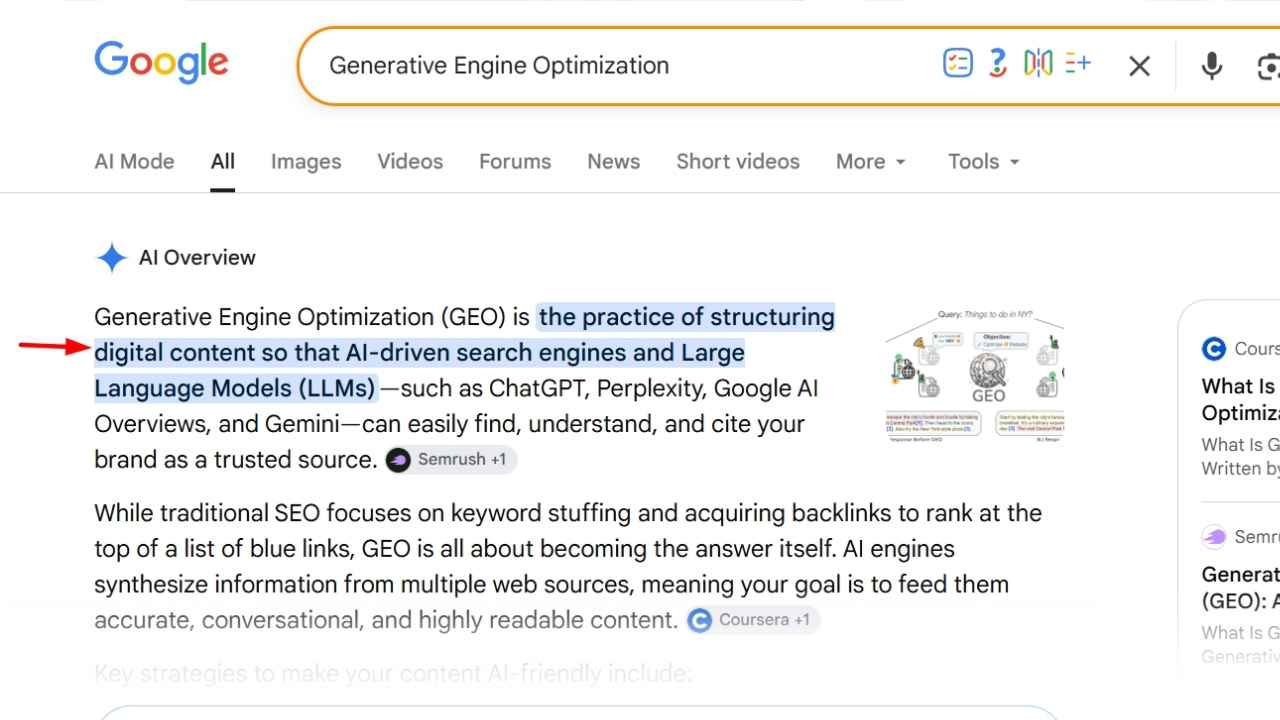Image resolution: width=1280 pixels, height=720 pixels.
Task: Click the mirrored compare icon in the search bar
Action: [1038, 64]
